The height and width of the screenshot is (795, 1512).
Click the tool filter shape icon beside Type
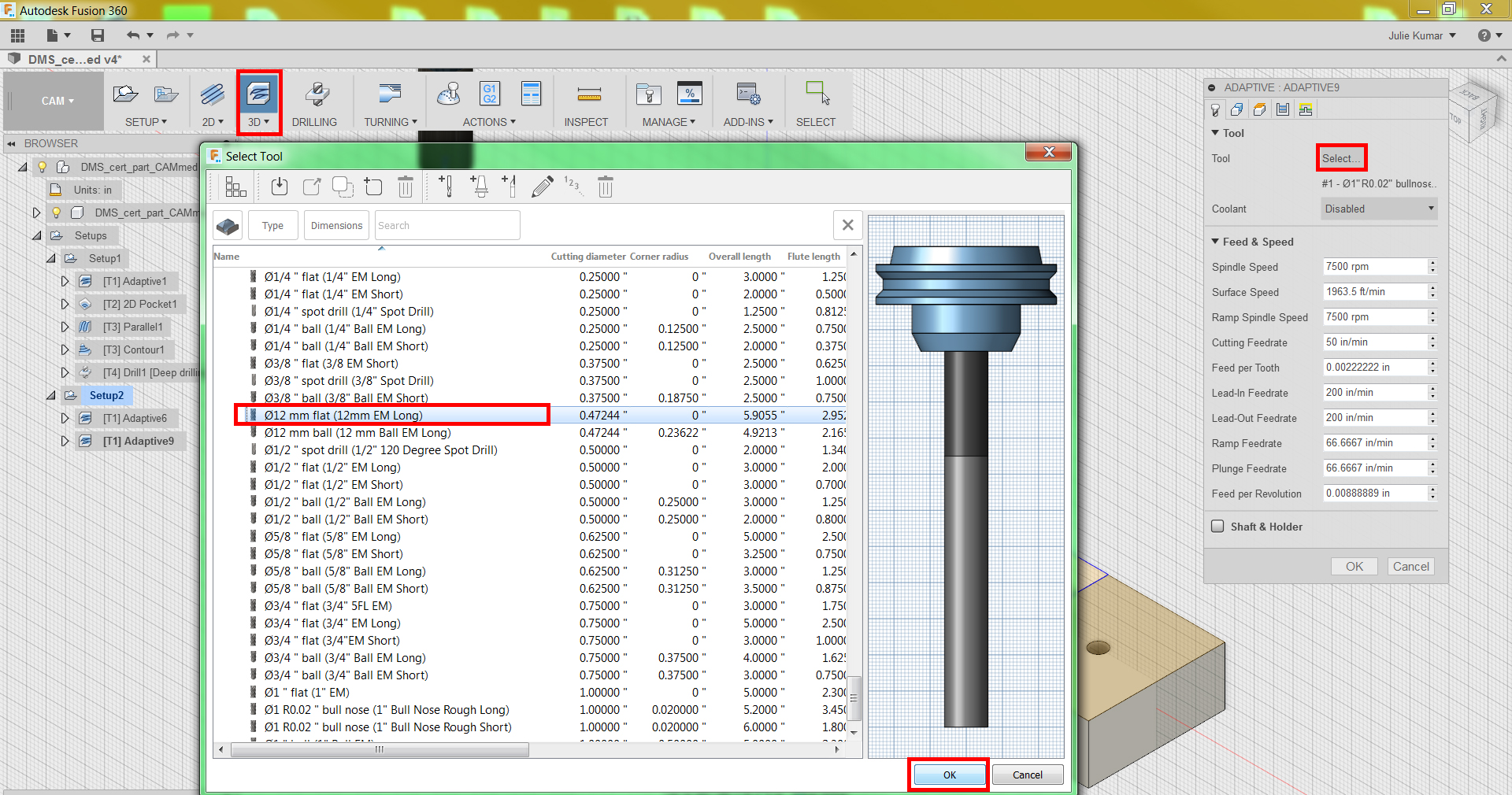click(x=228, y=226)
